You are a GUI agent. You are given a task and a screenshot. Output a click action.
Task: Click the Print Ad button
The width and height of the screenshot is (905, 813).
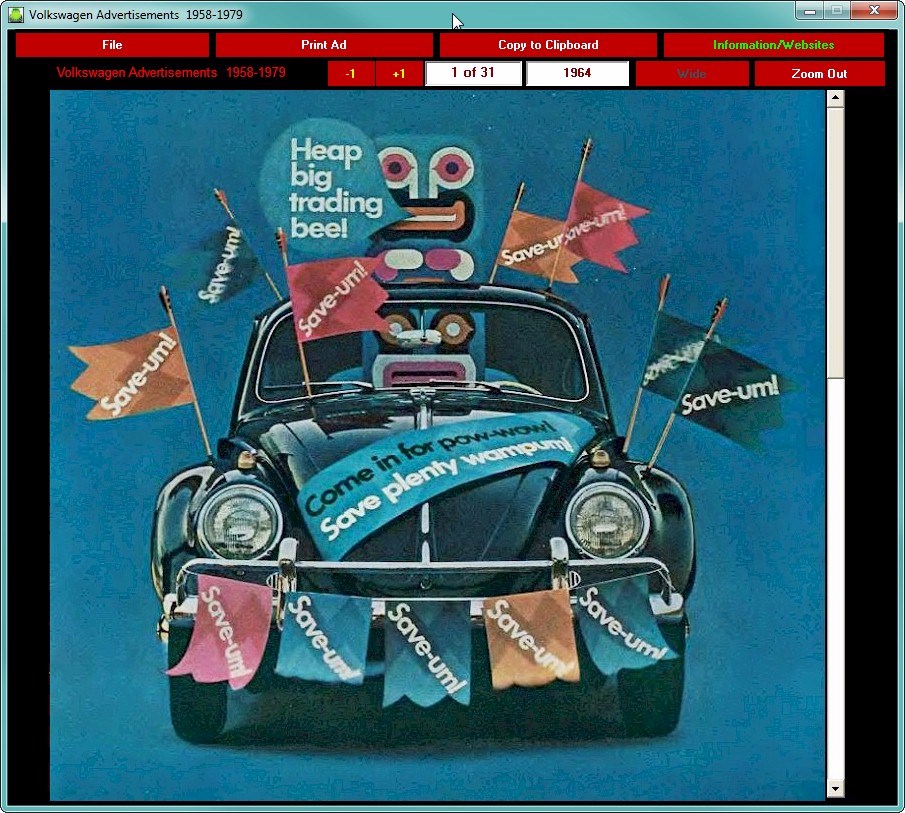324,45
